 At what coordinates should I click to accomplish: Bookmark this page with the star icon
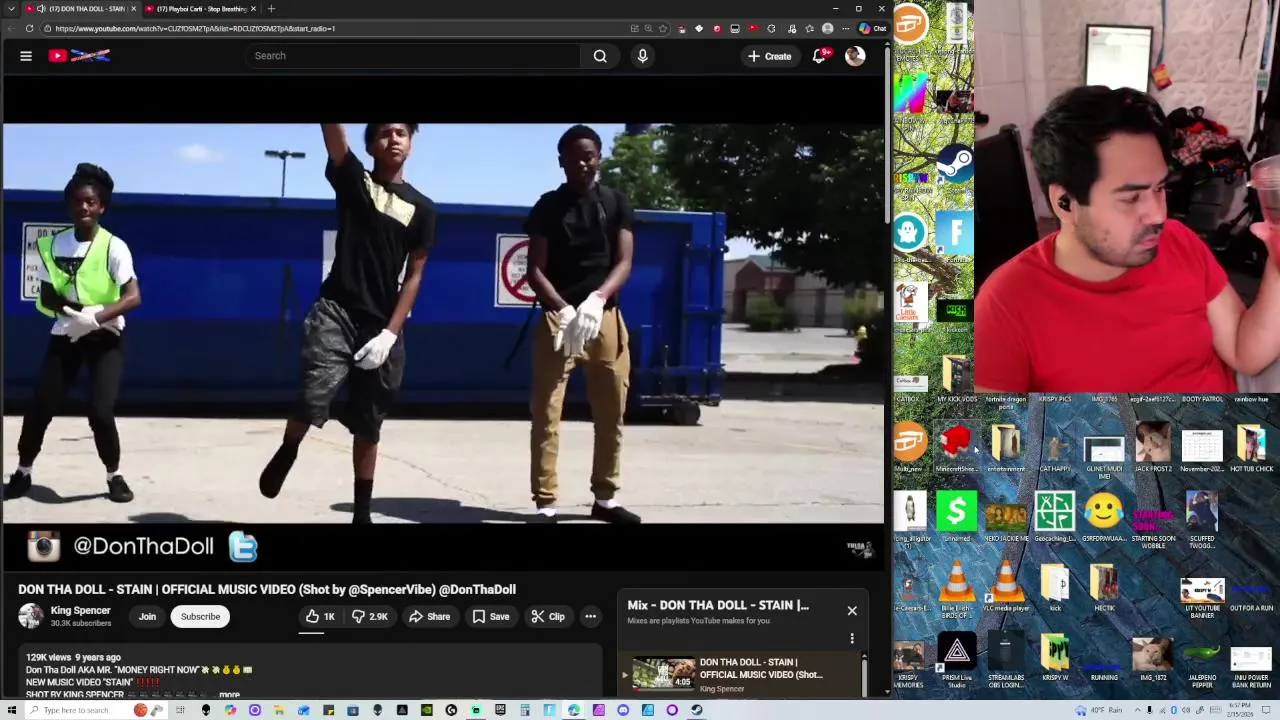pyautogui.click(x=662, y=28)
